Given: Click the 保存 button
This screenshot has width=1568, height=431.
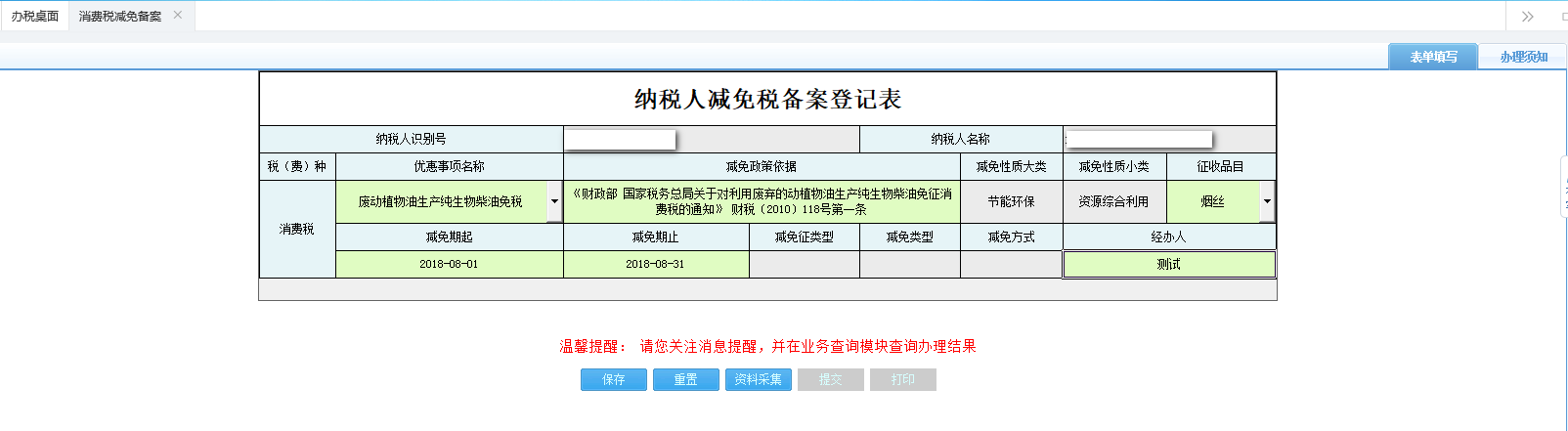Looking at the screenshot, I should click(614, 379).
